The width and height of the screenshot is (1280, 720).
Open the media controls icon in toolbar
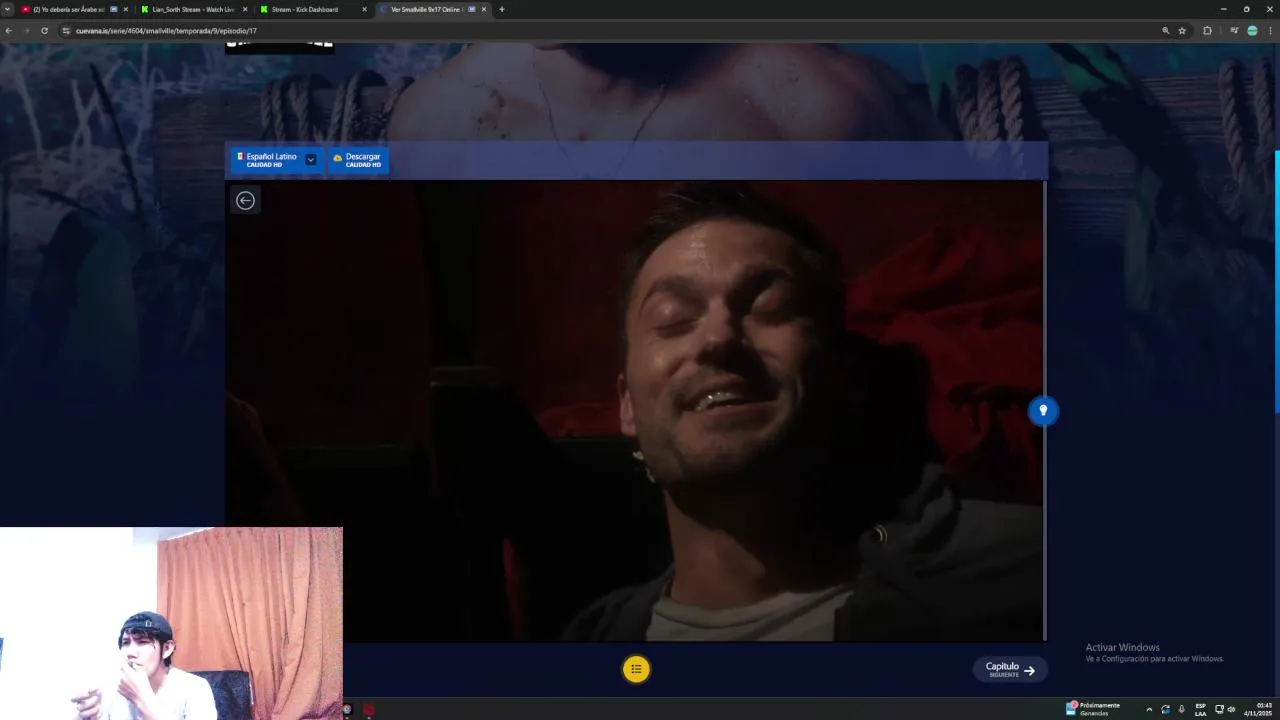1234,31
